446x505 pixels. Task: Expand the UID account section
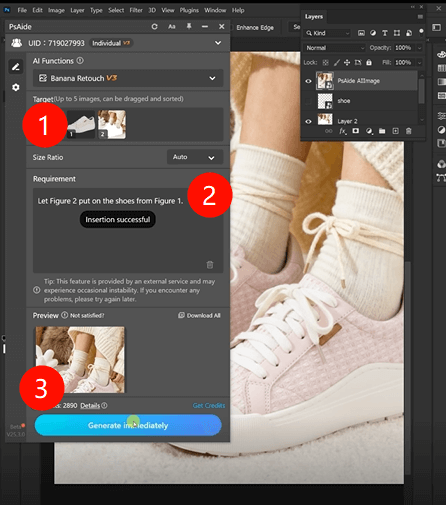coord(218,43)
